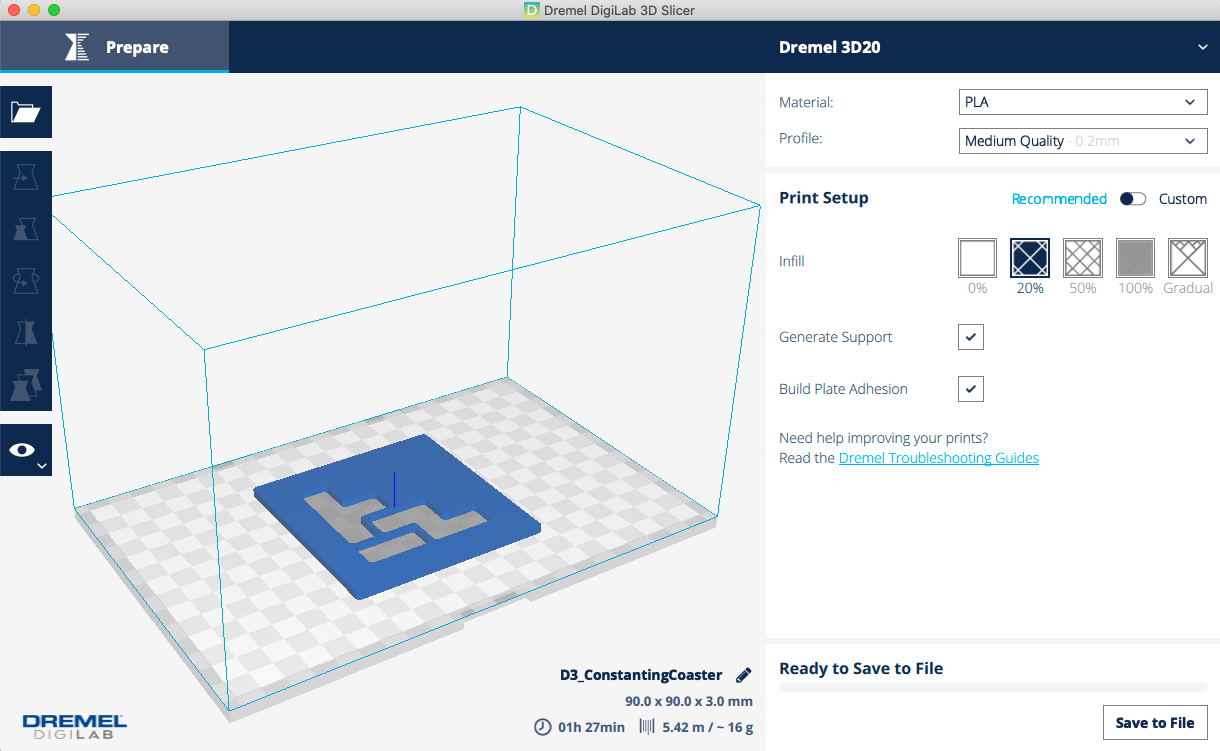Click the Ready to Save to File status
The image size is (1220, 751).
861,668
